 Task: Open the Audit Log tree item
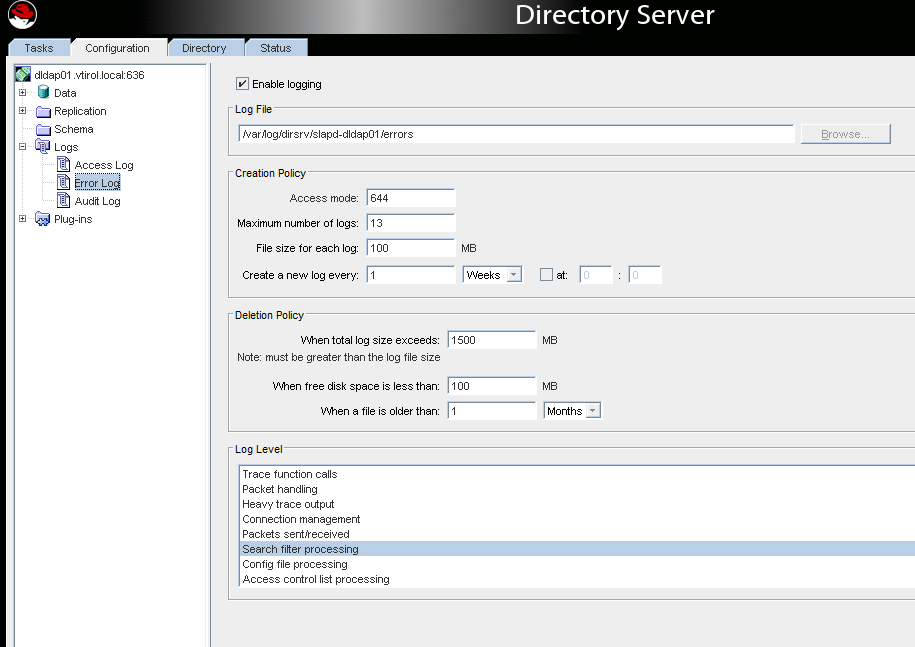pyautogui.click(x=97, y=201)
